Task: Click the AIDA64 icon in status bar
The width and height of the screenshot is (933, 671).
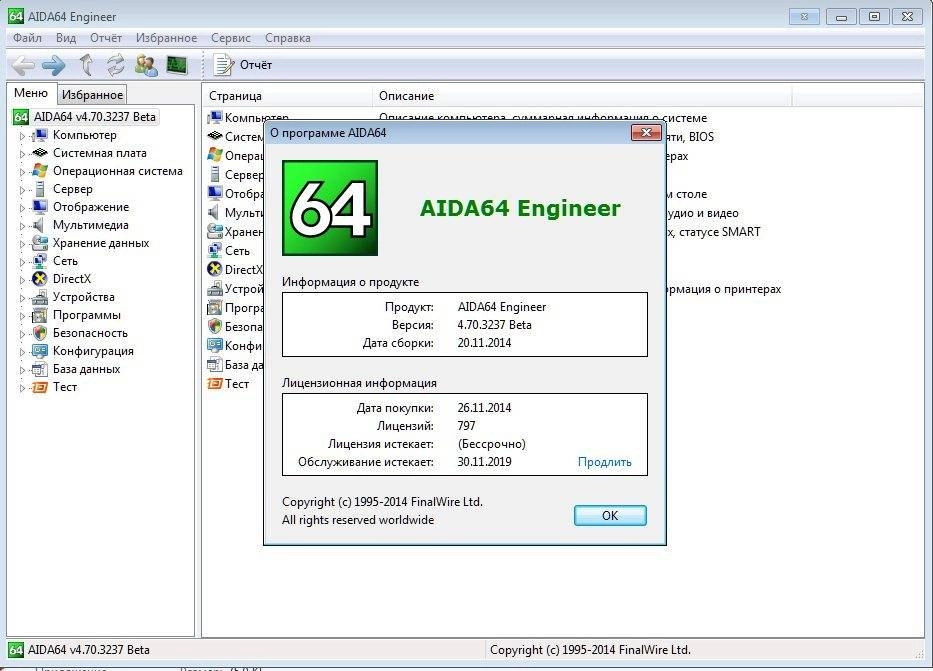Action: coord(15,650)
